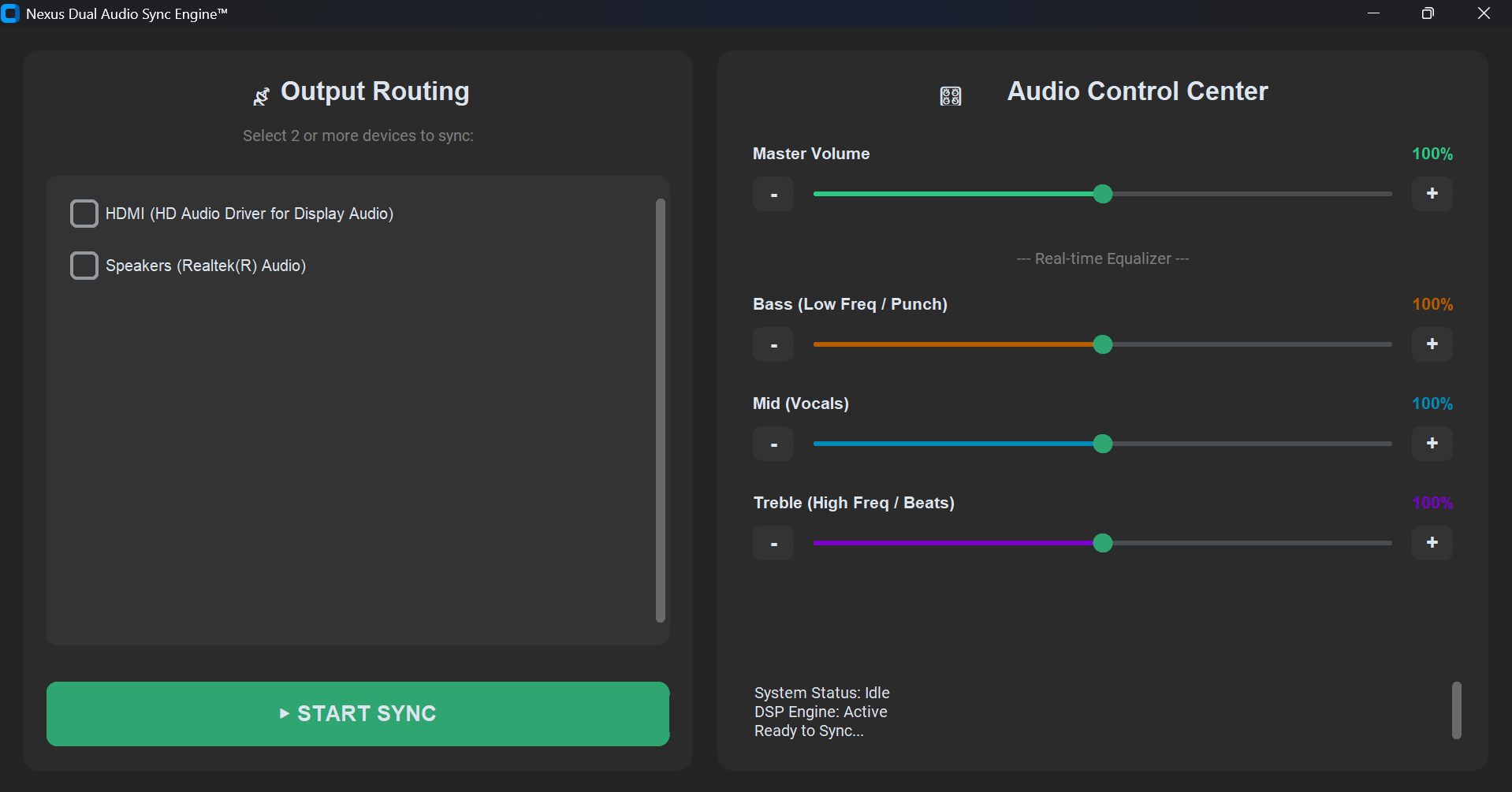Decrease Master Volume with minus button
The width and height of the screenshot is (1512, 792).
point(773,194)
